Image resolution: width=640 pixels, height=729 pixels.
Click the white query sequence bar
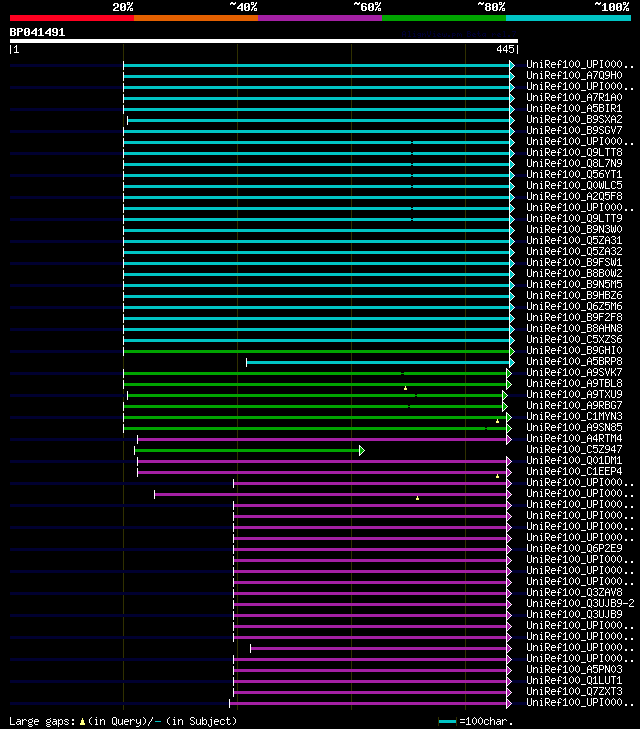click(264, 41)
